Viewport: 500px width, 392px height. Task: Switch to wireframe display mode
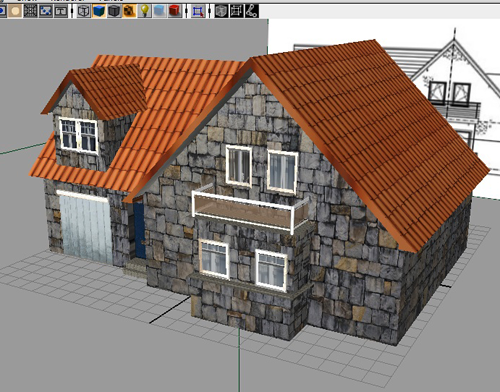(x=83, y=11)
